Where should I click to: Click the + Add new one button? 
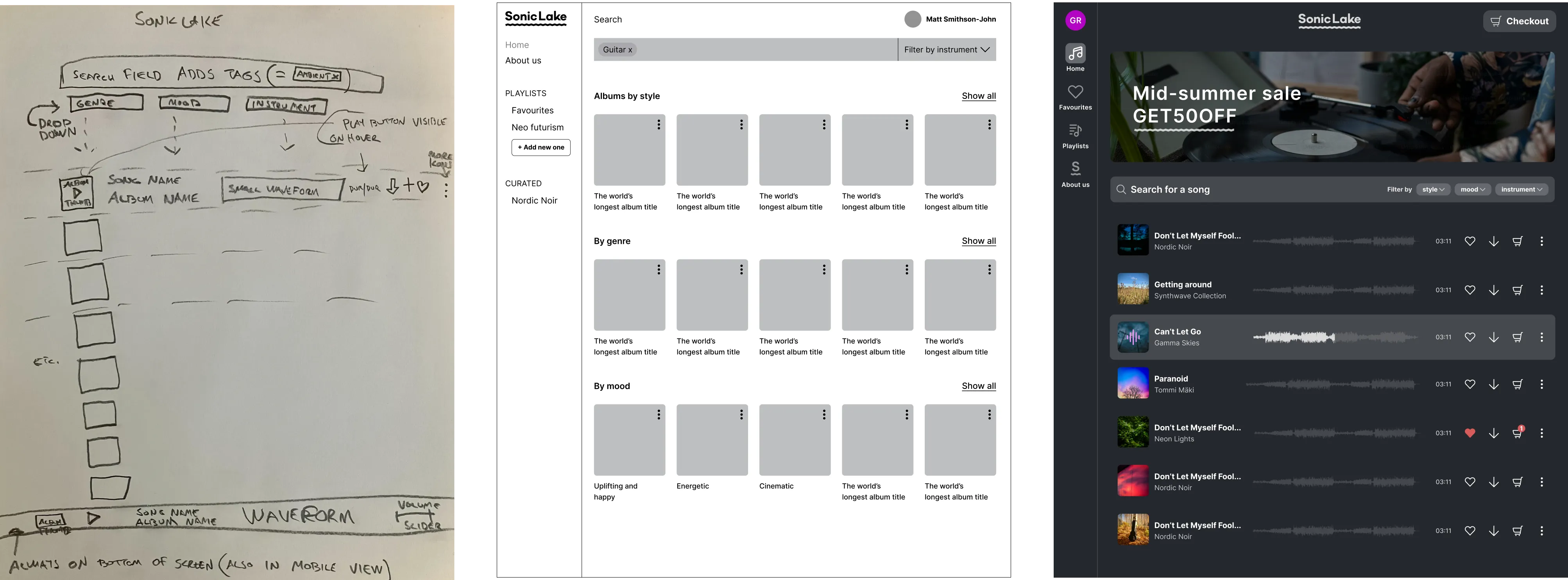(541, 147)
